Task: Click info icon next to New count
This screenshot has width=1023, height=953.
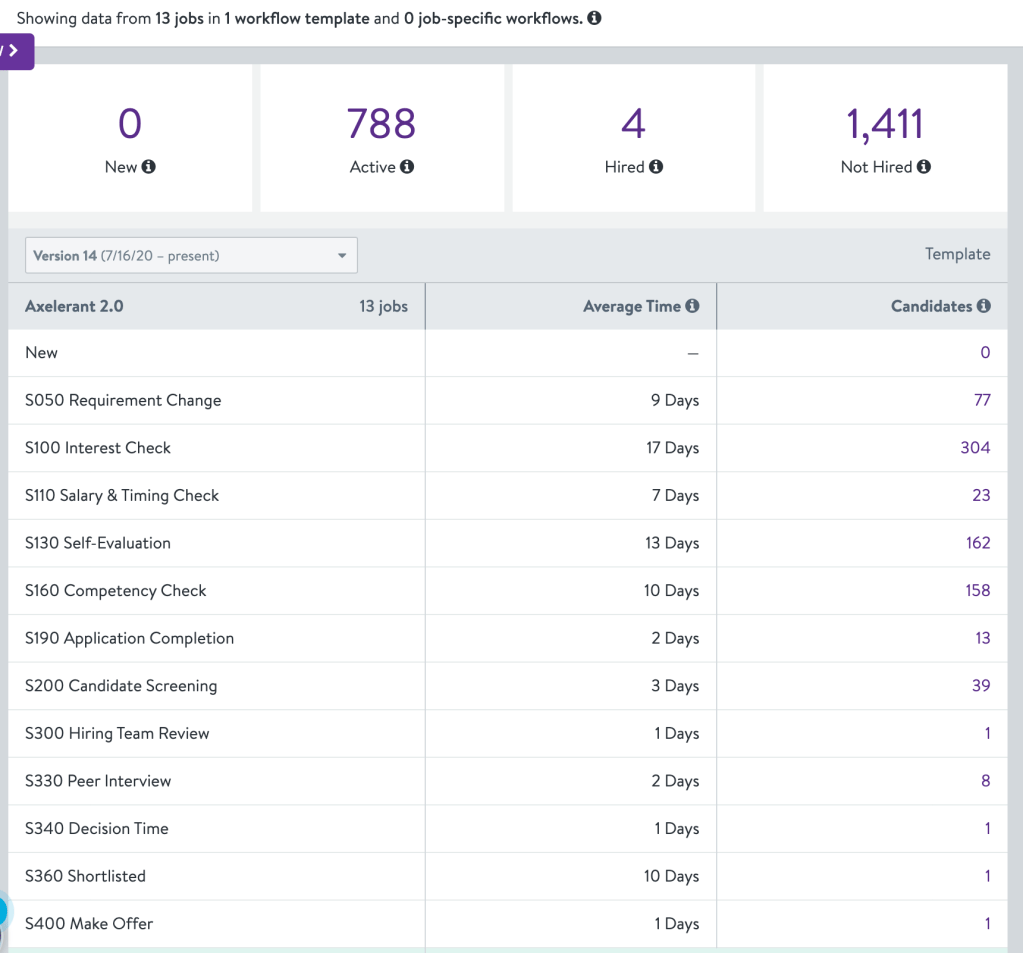Action: pos(149,167)
